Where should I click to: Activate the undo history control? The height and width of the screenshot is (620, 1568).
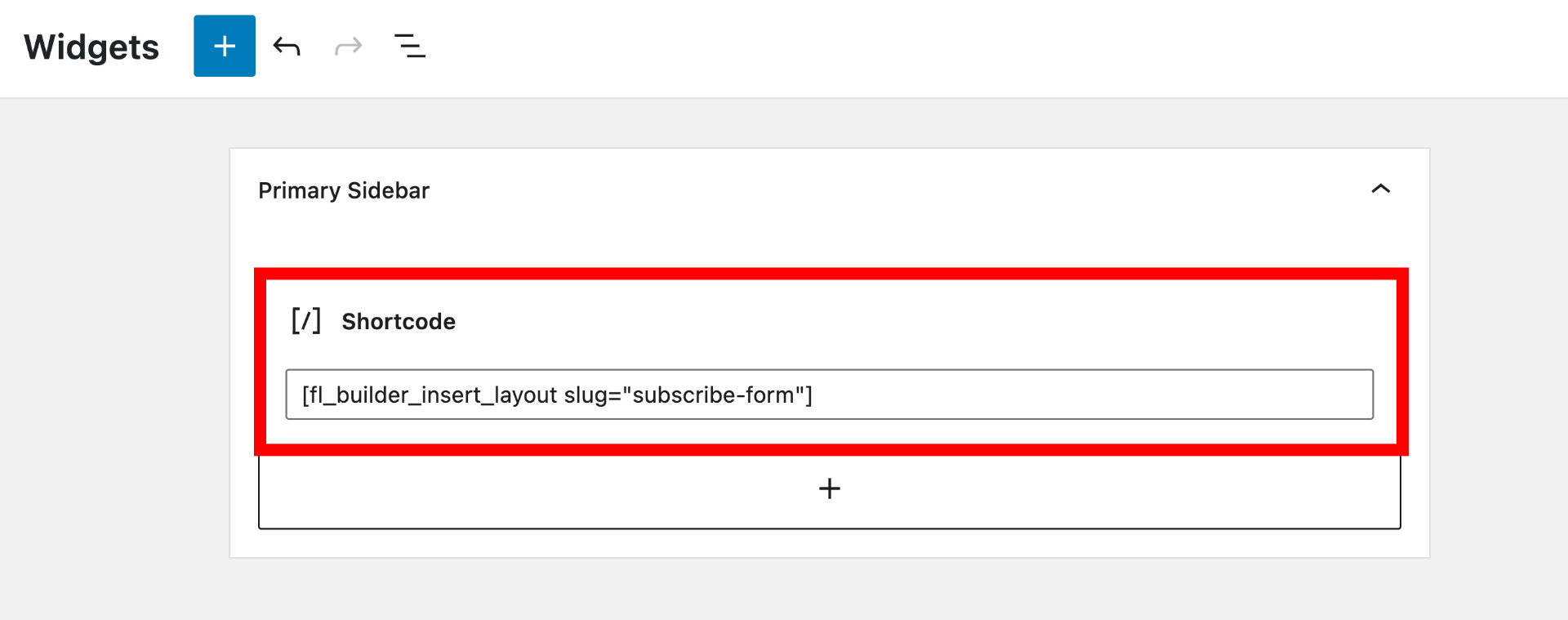coord(287,47)
